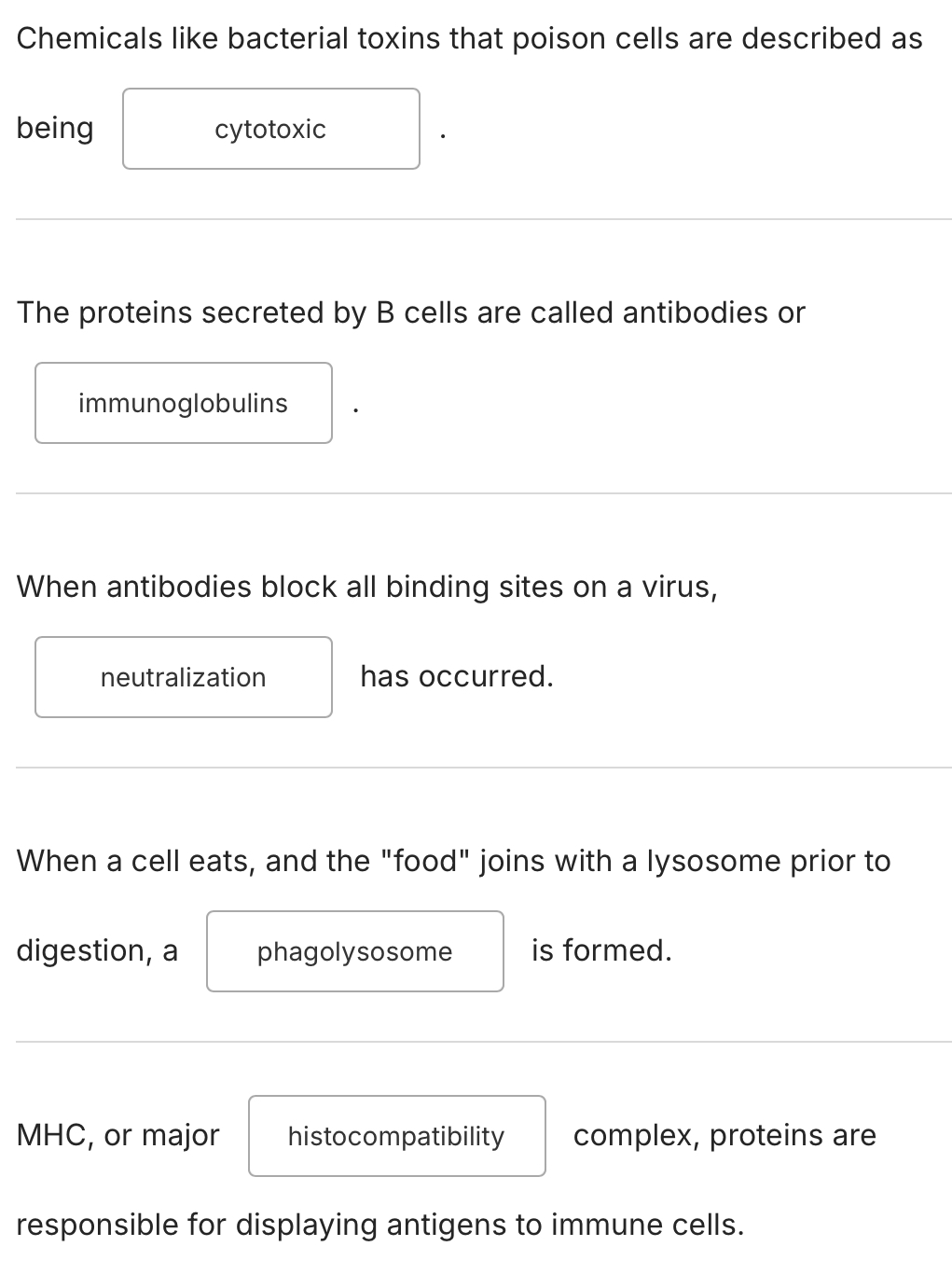Click the text "digestion, a"
952x1274 pixels.
[97, 950]
